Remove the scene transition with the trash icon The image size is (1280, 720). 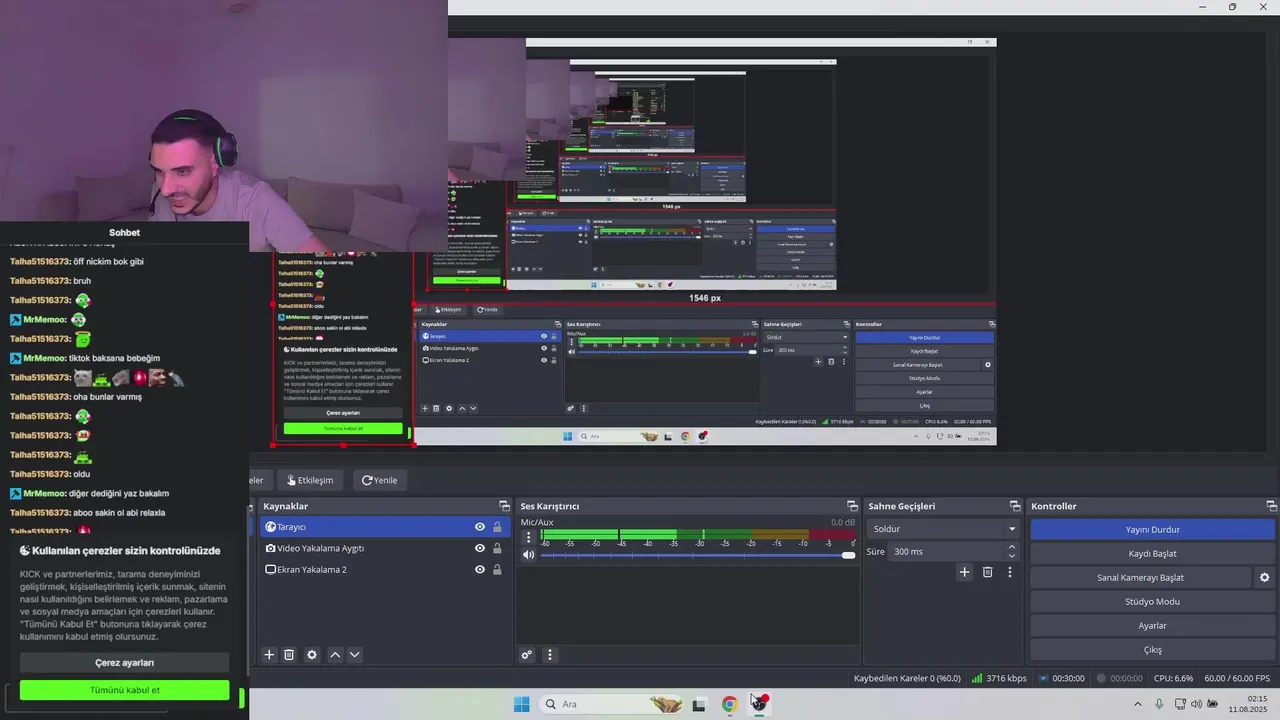click(987, 572)
